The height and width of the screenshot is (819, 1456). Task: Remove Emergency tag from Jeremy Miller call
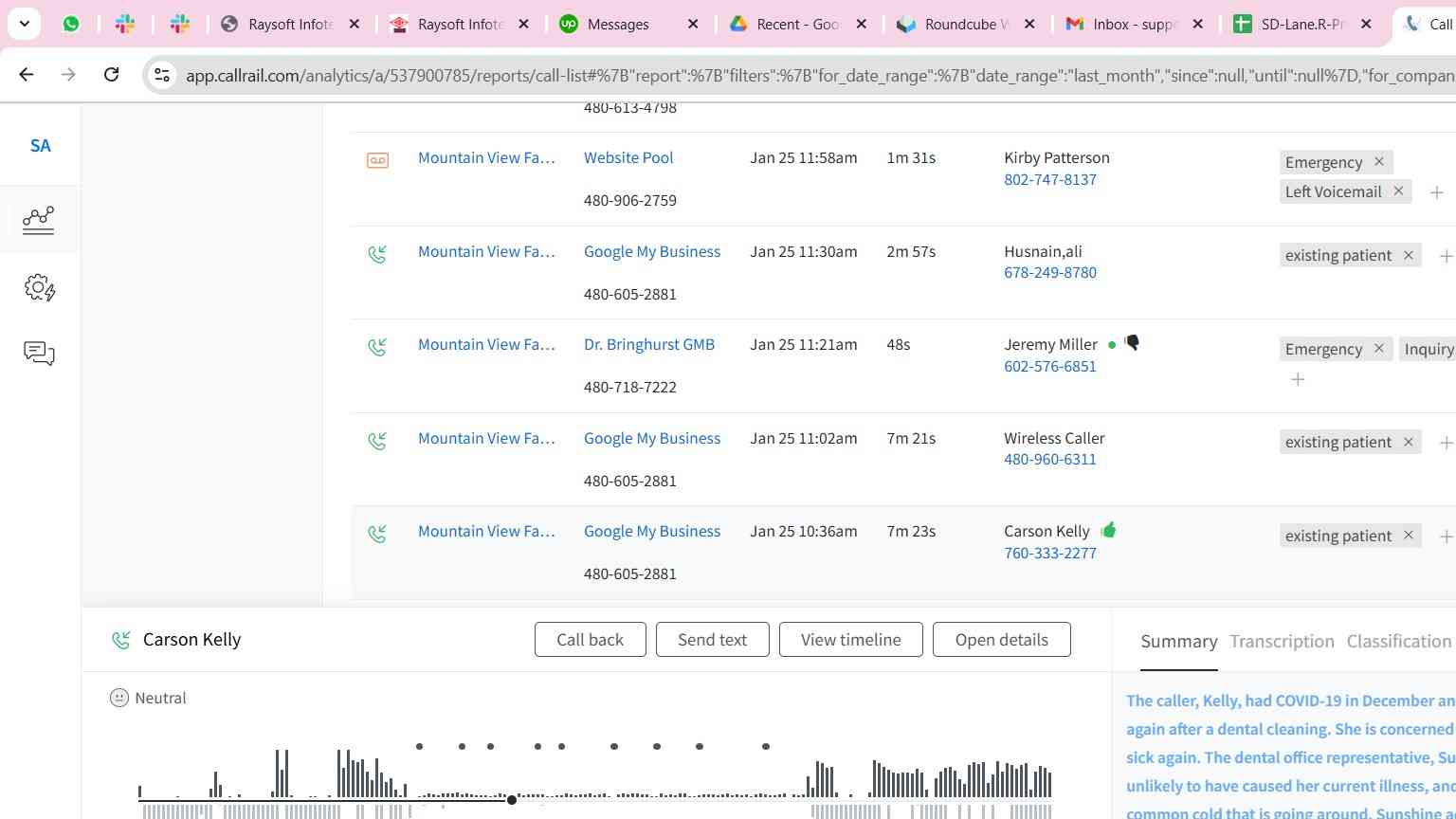click(x=1379, y=349)
